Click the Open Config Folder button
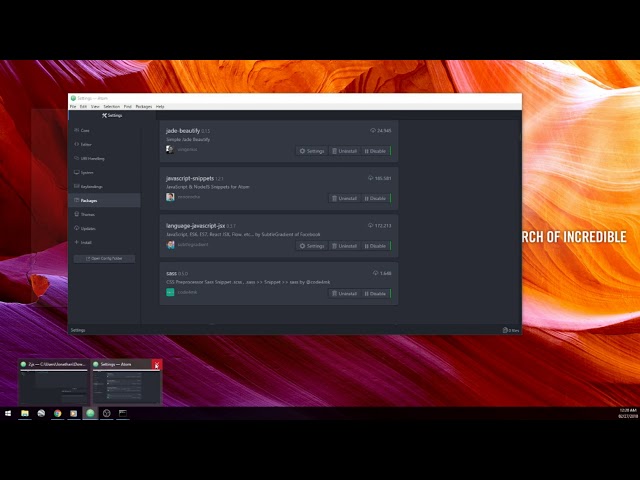The height and width of the screenshot is (480, 640). click(104, 258)
